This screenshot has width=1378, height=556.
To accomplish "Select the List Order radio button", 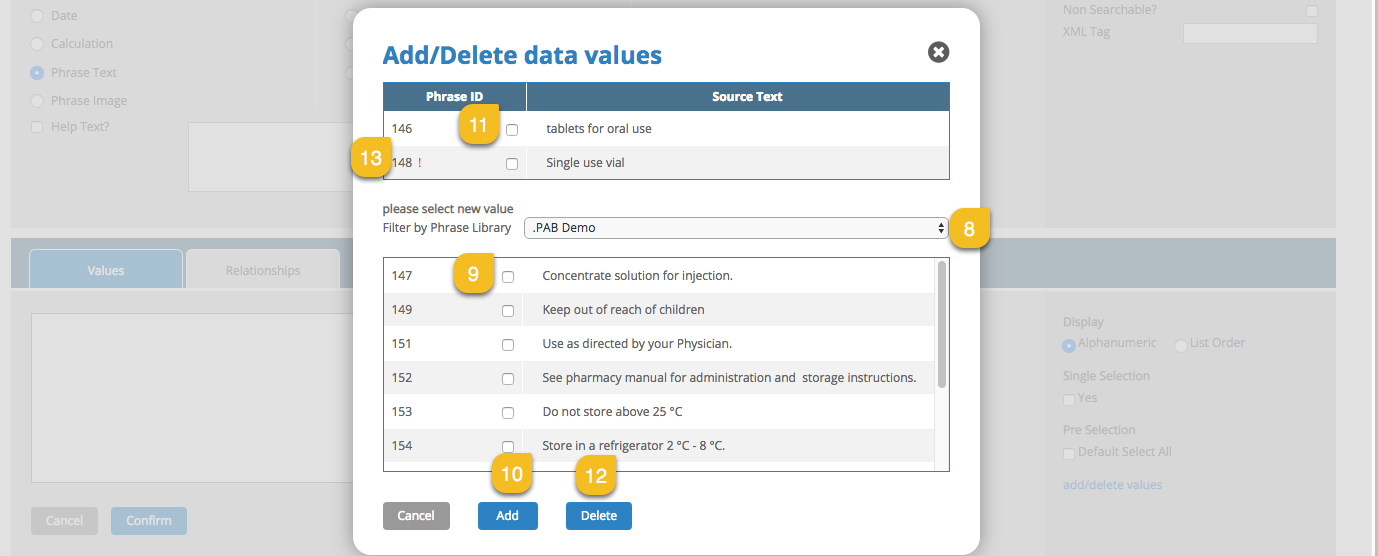I will (x=1181, y=345).
